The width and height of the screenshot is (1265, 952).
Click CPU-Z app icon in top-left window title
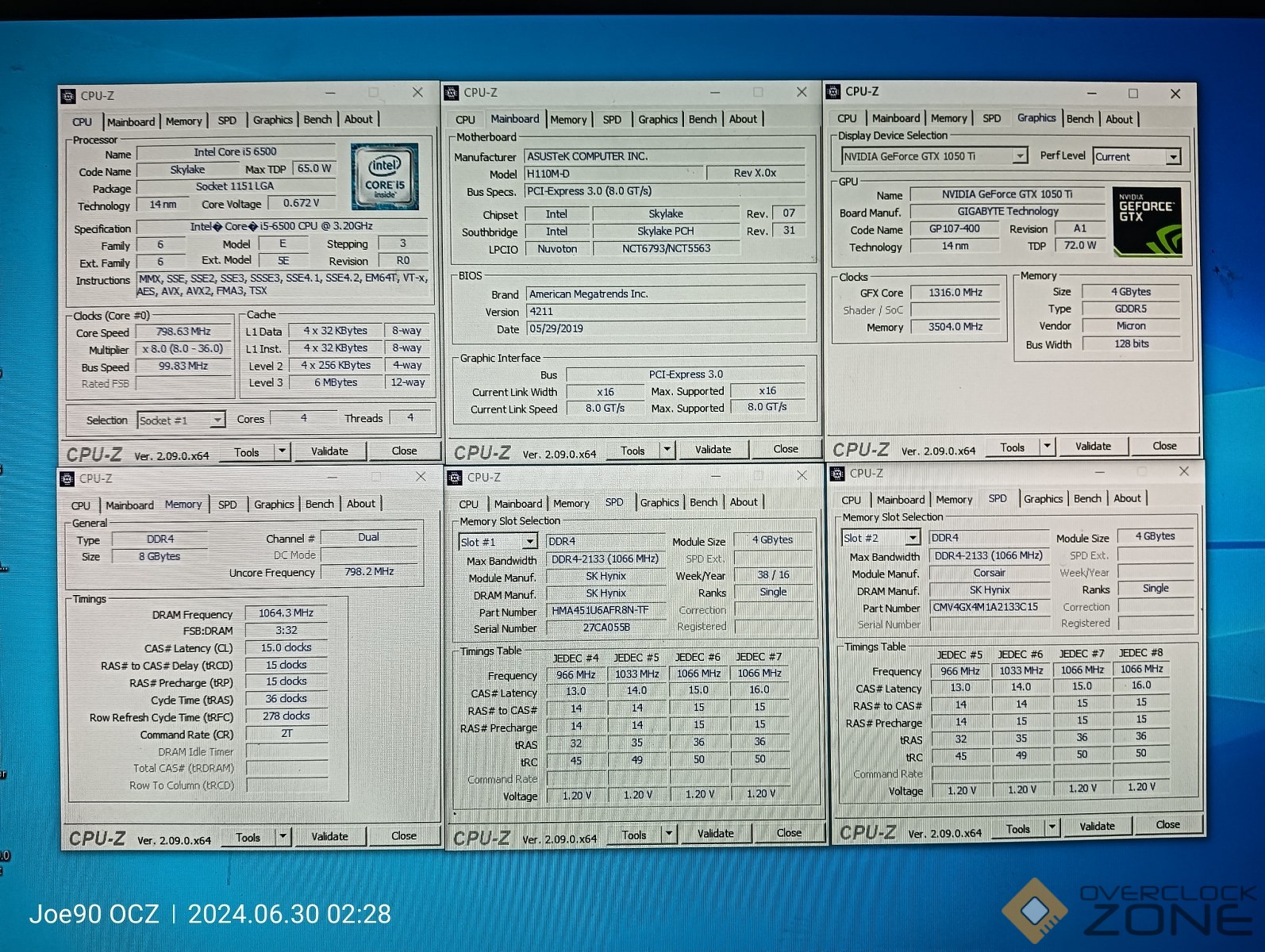[69, 96]
